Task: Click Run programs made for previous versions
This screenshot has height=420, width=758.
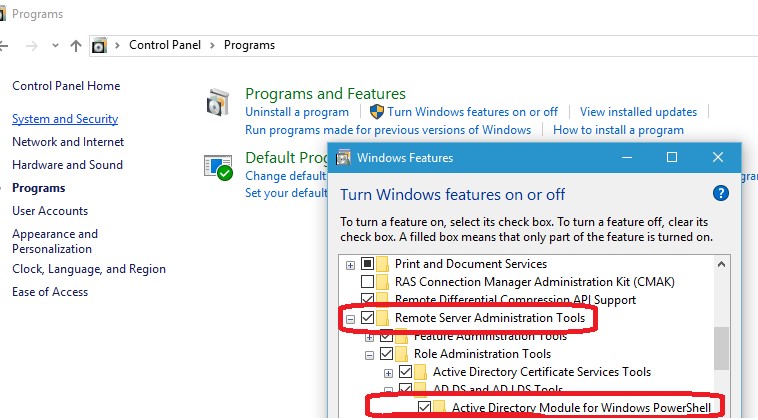Action: tap(388, 130)
